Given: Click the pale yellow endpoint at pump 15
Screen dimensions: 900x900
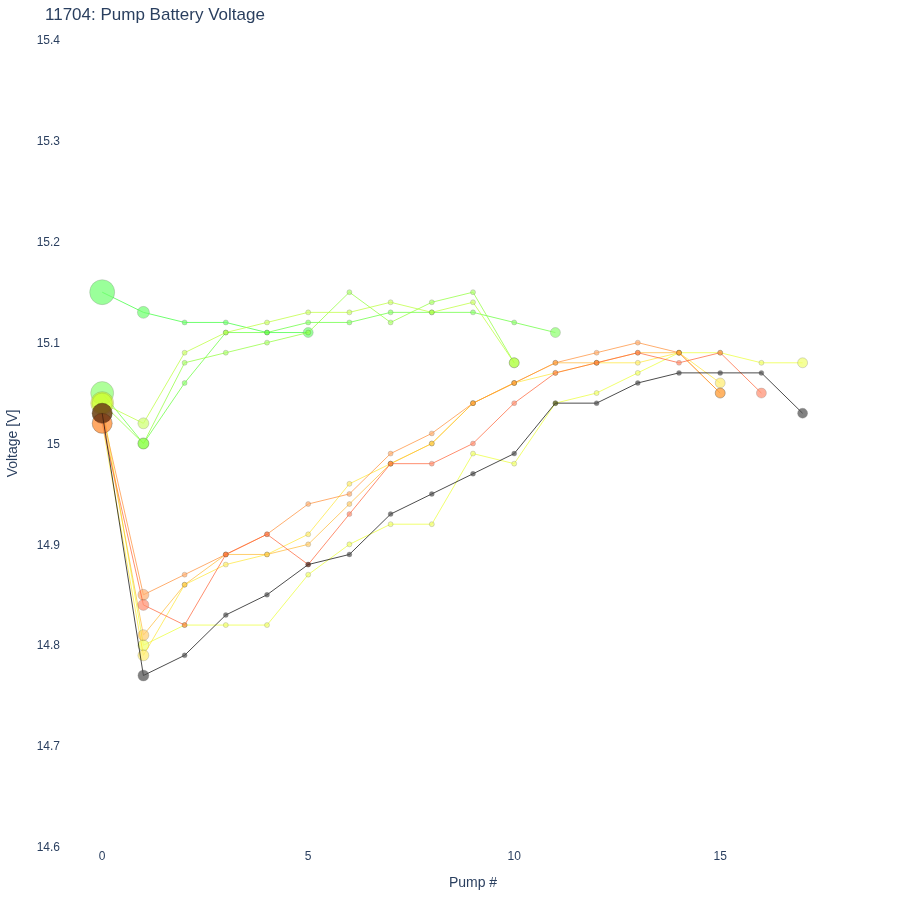Looking at the screenshot, I should coord(720,383).
